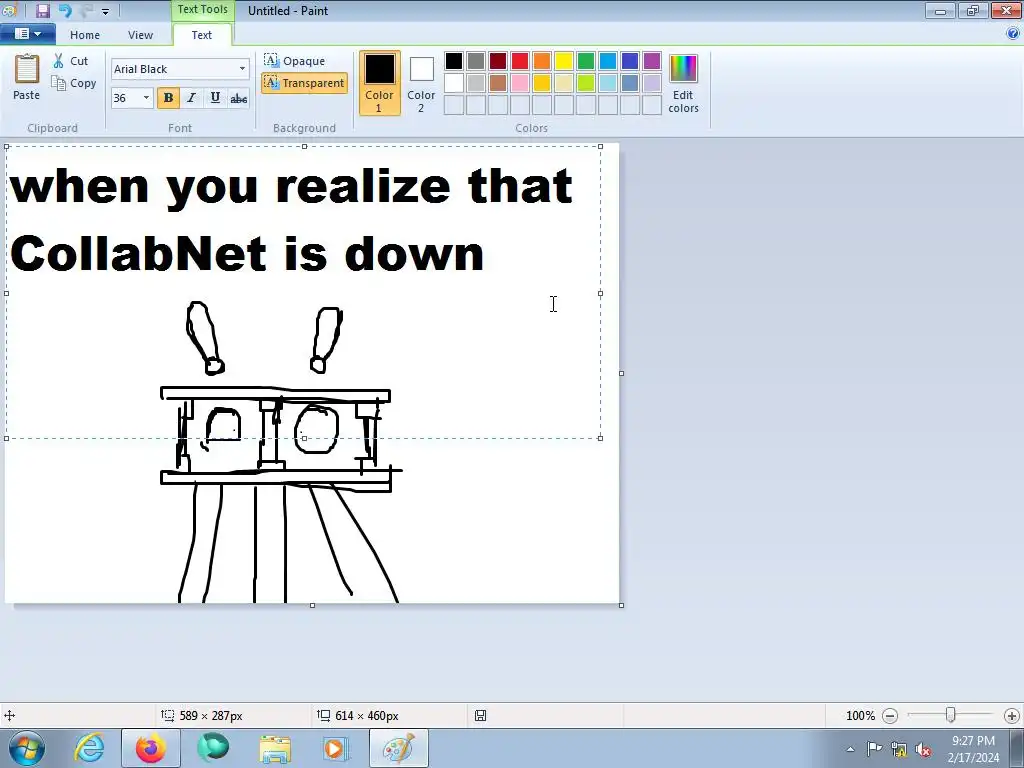
Task: Click the Cut label
Action: click(79, 61)
